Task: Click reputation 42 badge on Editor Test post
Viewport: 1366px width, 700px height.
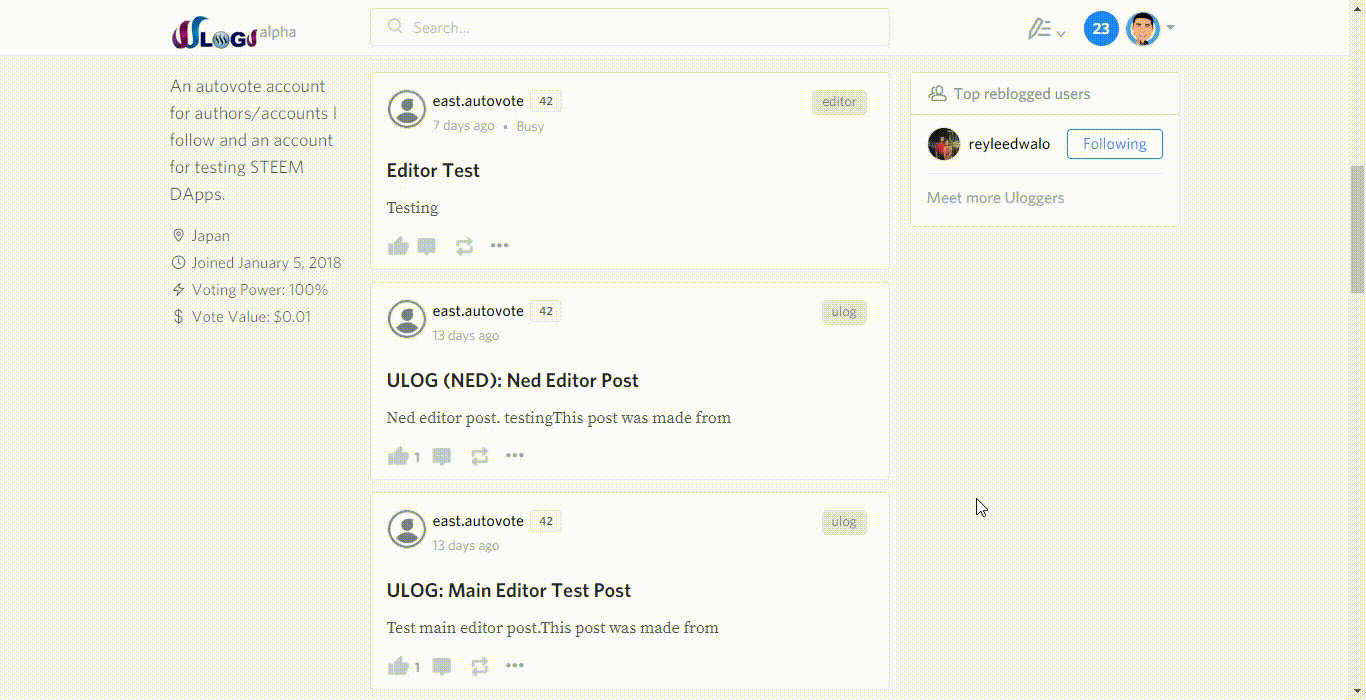Action: click(546, 101)
